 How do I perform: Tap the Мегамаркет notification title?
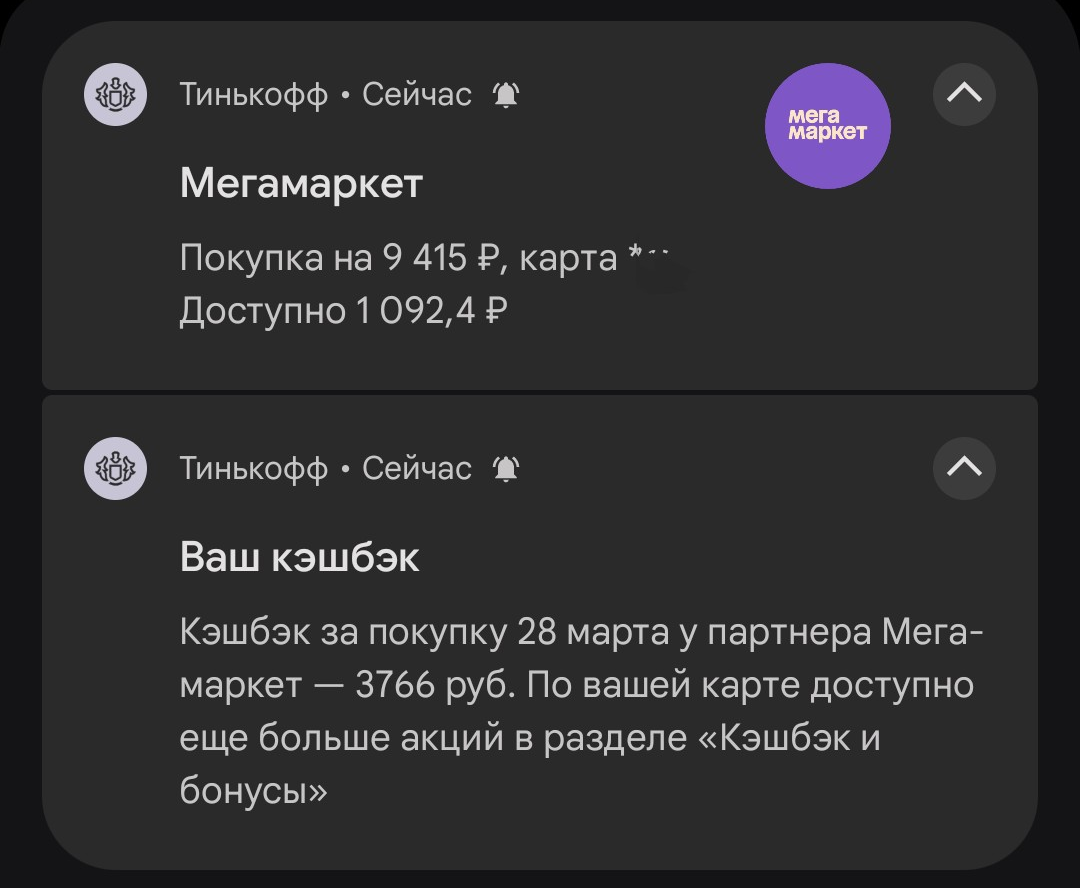pos(300,184)
